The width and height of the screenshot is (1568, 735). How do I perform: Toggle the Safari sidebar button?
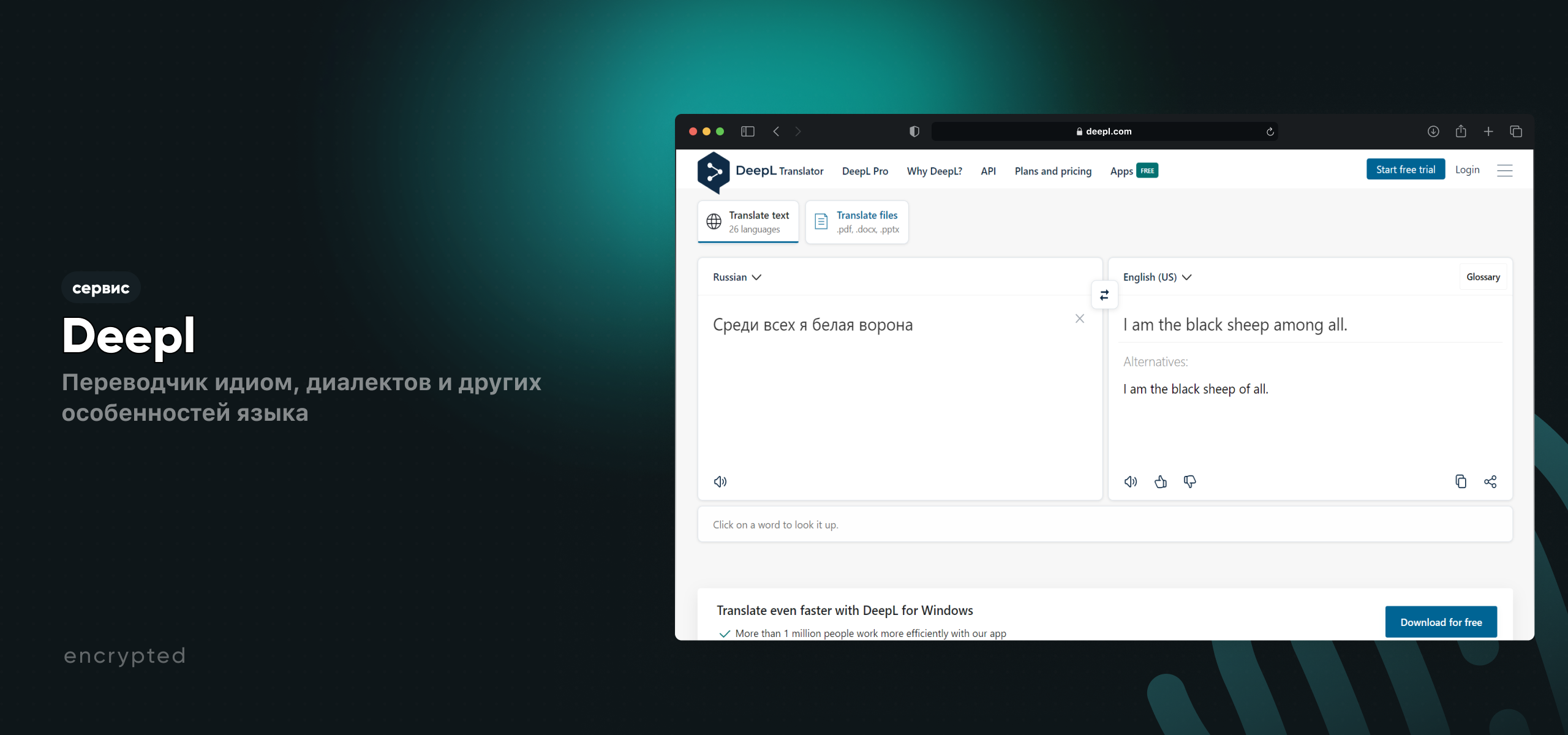(x=747, y=131)
